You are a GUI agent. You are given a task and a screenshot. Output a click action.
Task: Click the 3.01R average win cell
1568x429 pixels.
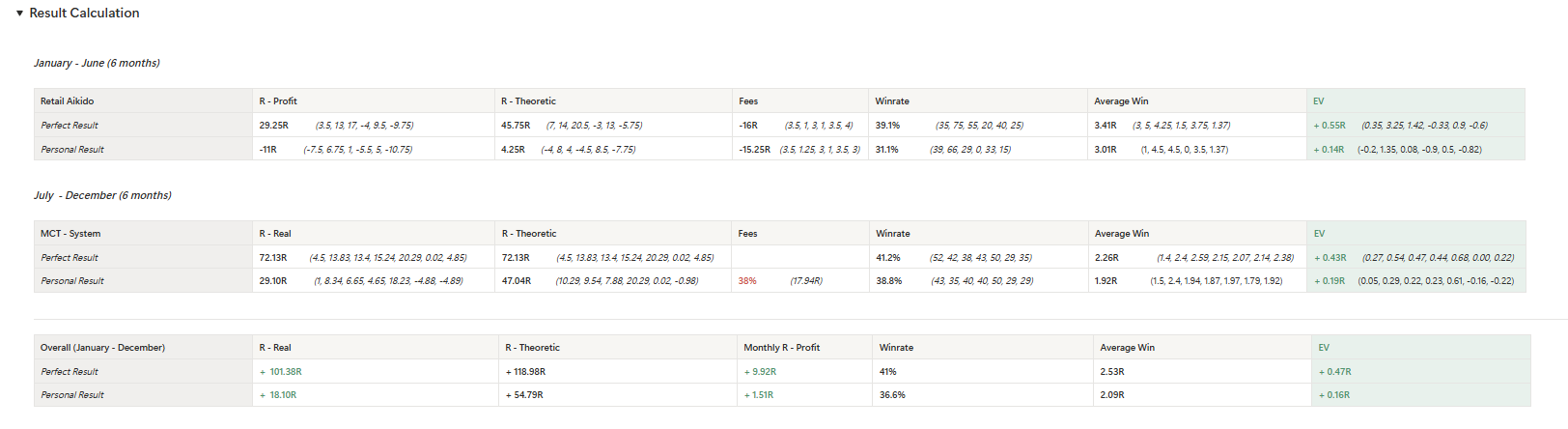tap(1197, 149)
